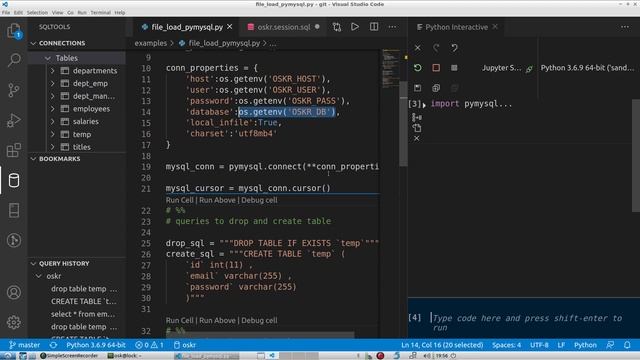Split the editor right
This screenshot has width=640, height=360.
(374, 27)
